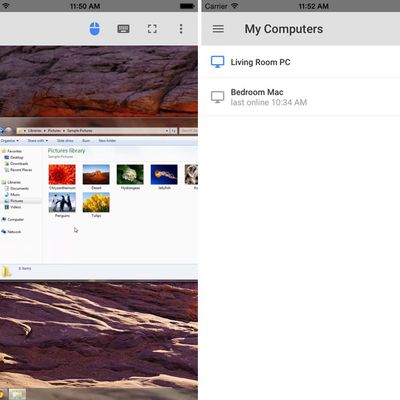
Task: Click the gray monitor icon for Bedroom Mac
Action: [218, 97]
